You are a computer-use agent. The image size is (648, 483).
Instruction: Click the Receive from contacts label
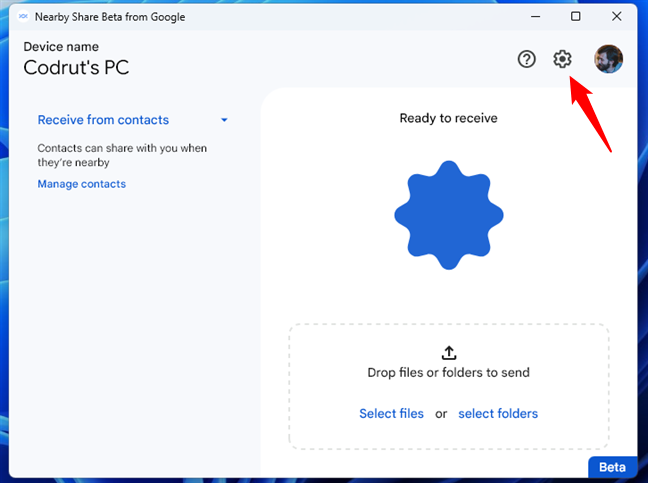point(103,120)
